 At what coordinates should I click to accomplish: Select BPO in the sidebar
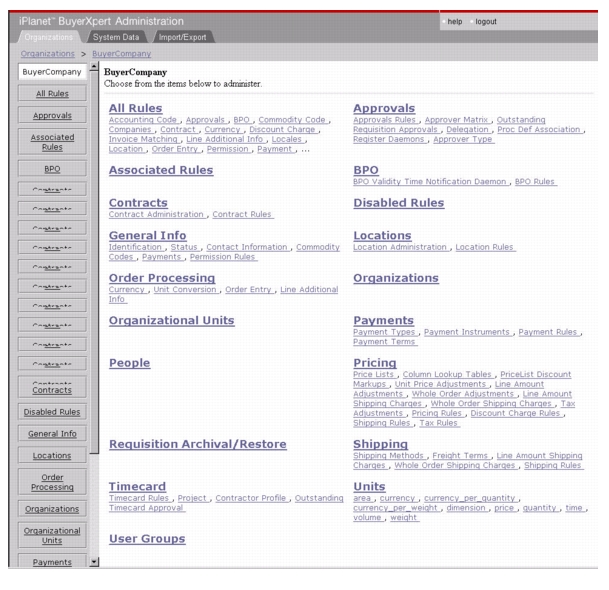click(52, 169)
